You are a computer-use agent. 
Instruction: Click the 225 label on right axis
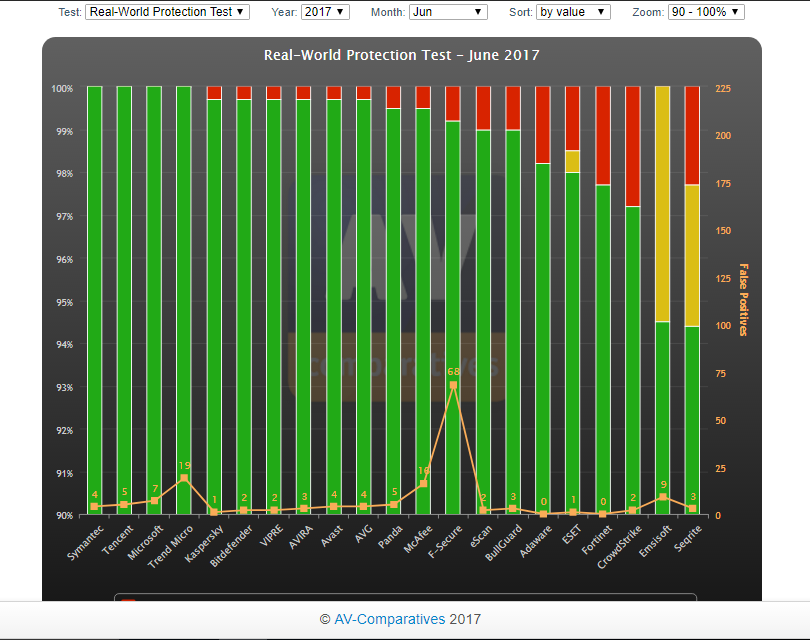tap(723, 89)
